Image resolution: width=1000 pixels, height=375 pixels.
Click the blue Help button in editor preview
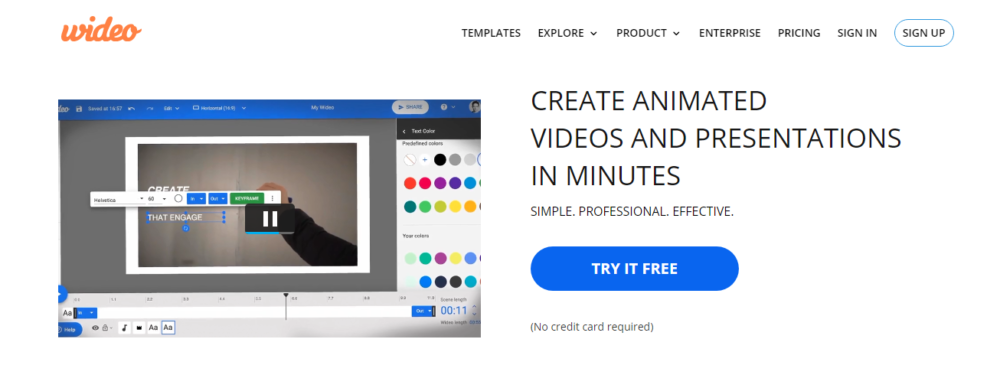69,330
